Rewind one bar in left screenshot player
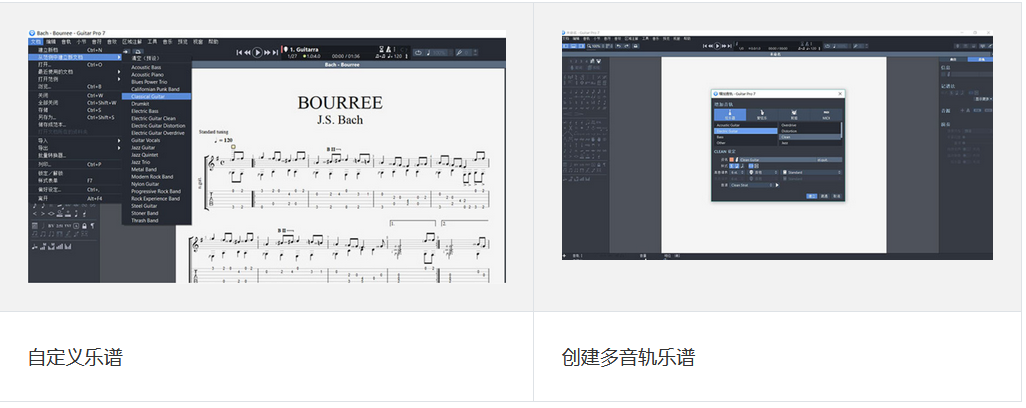The image size is (1026, 408). point(247,52)
